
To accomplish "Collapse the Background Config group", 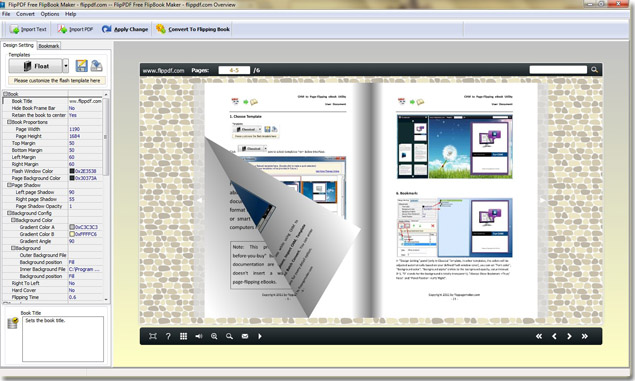I will (9, 213).
